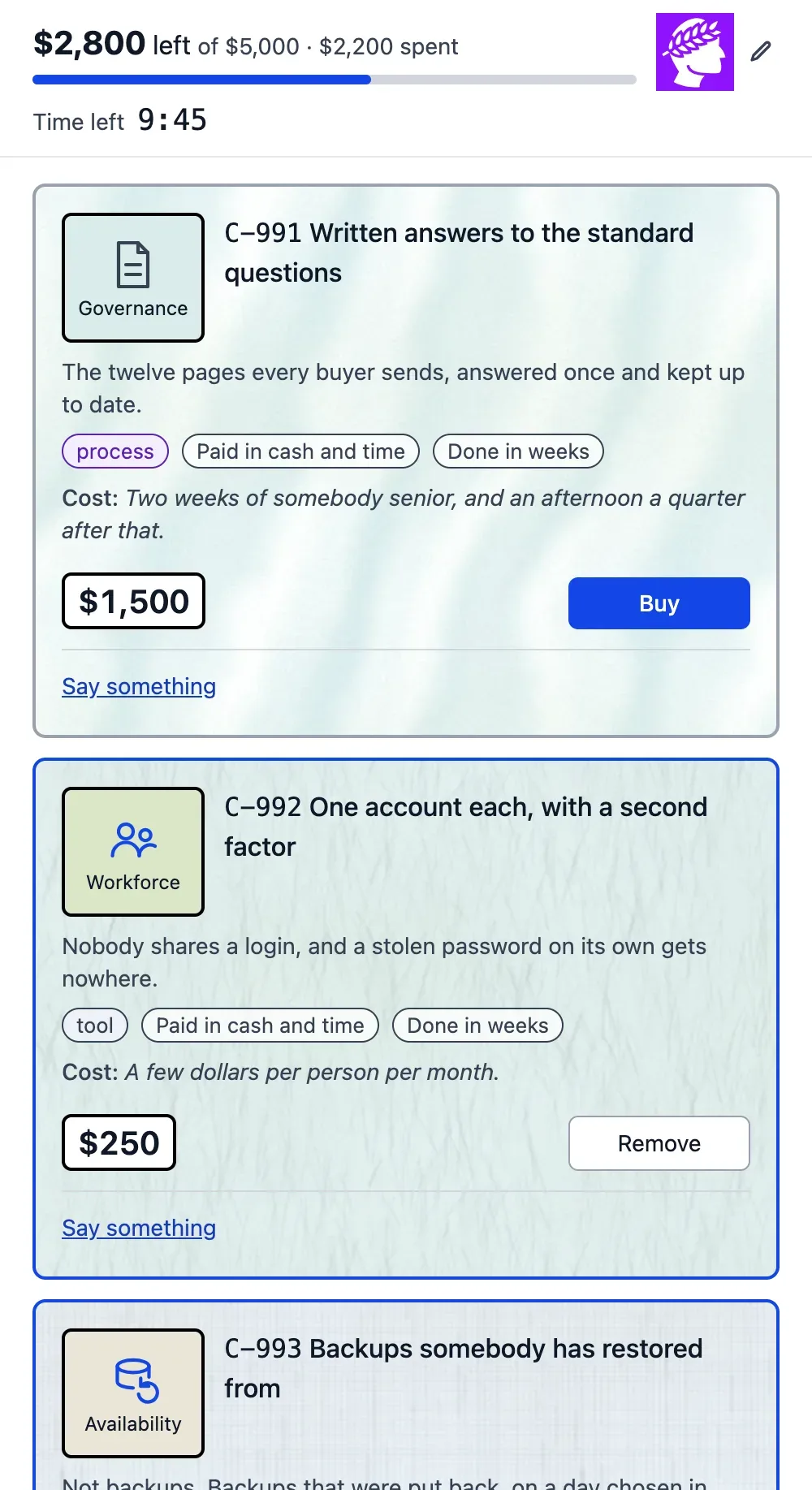Click the $1,500 price box
The width and height of the screenshot is (812, 1490).
tap(134, 602)
